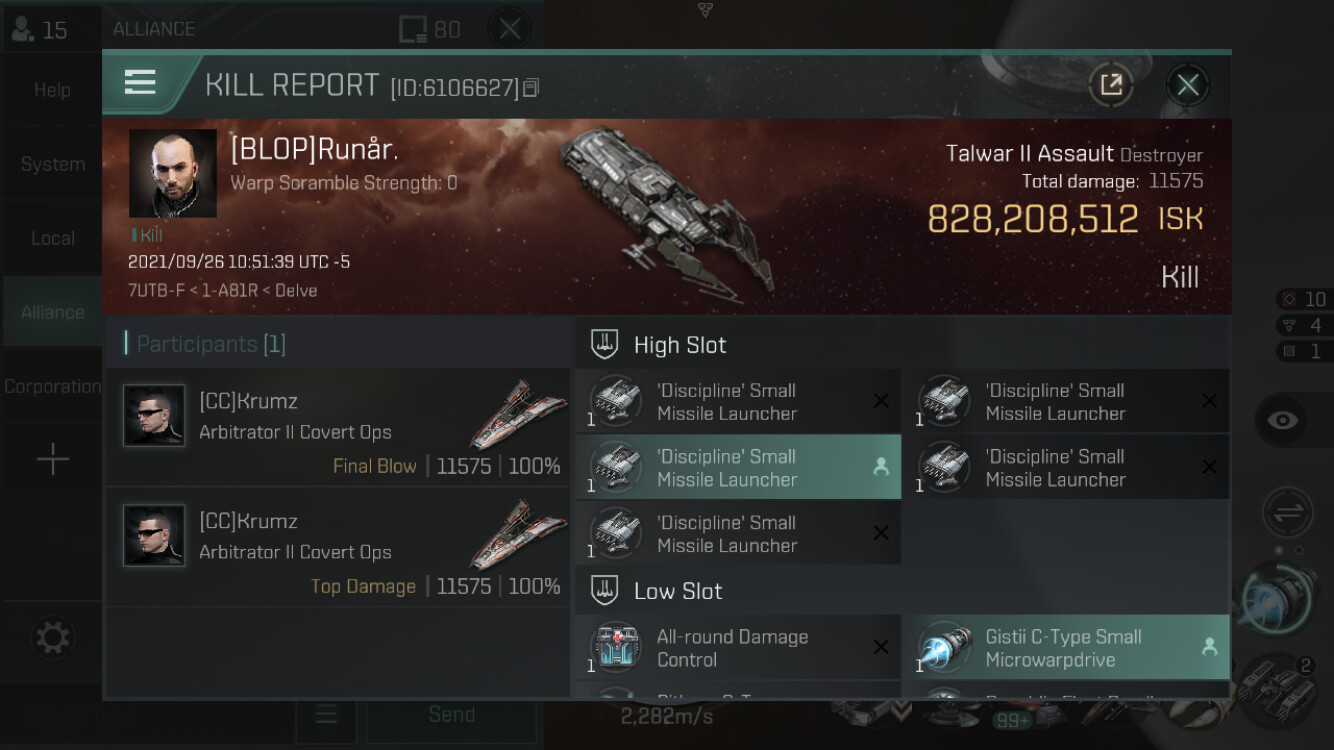Share the kill report externally

(x=1111, y=85)
